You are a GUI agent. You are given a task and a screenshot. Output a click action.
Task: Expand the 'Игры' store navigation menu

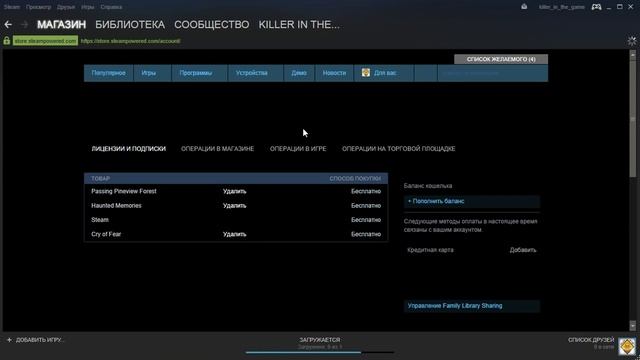pyautogui.click(x=152, y=73)
